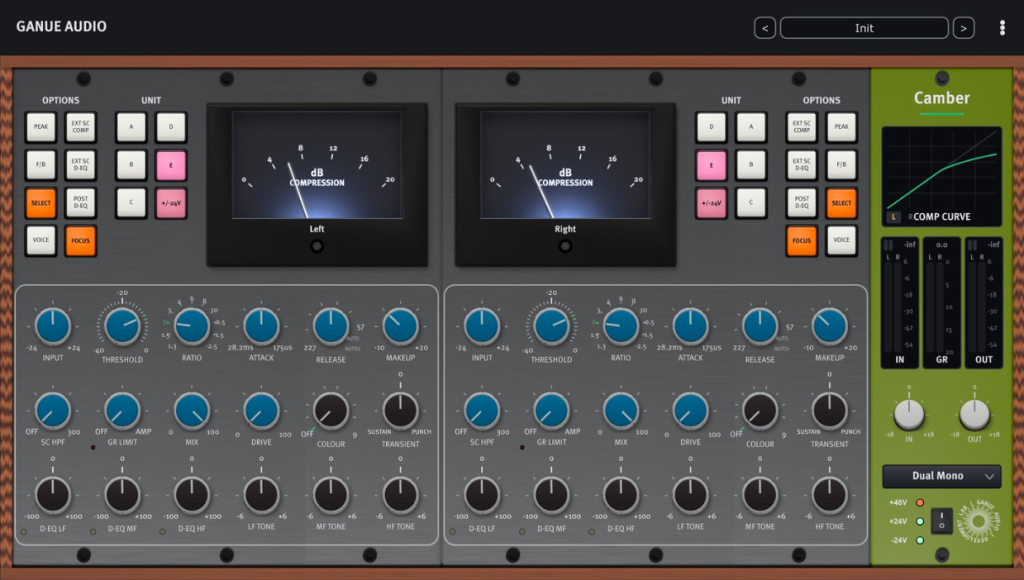The height and width of the screenshot is (580, 1024).
Task: Disable FOCUS option on the left channel
Action: 80,240
